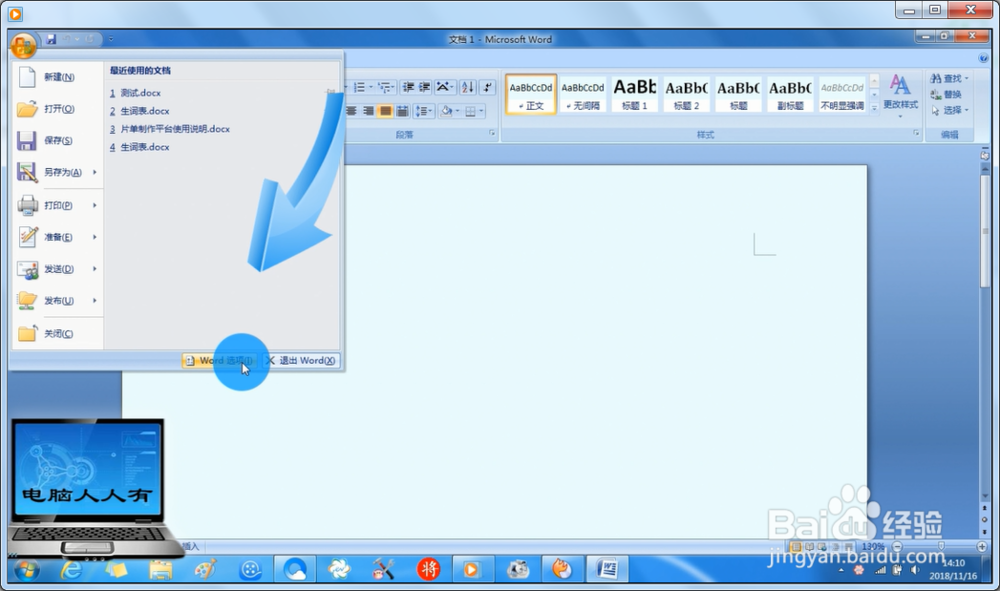
Task: Apply the 正文 style
Action: (531, 94)
